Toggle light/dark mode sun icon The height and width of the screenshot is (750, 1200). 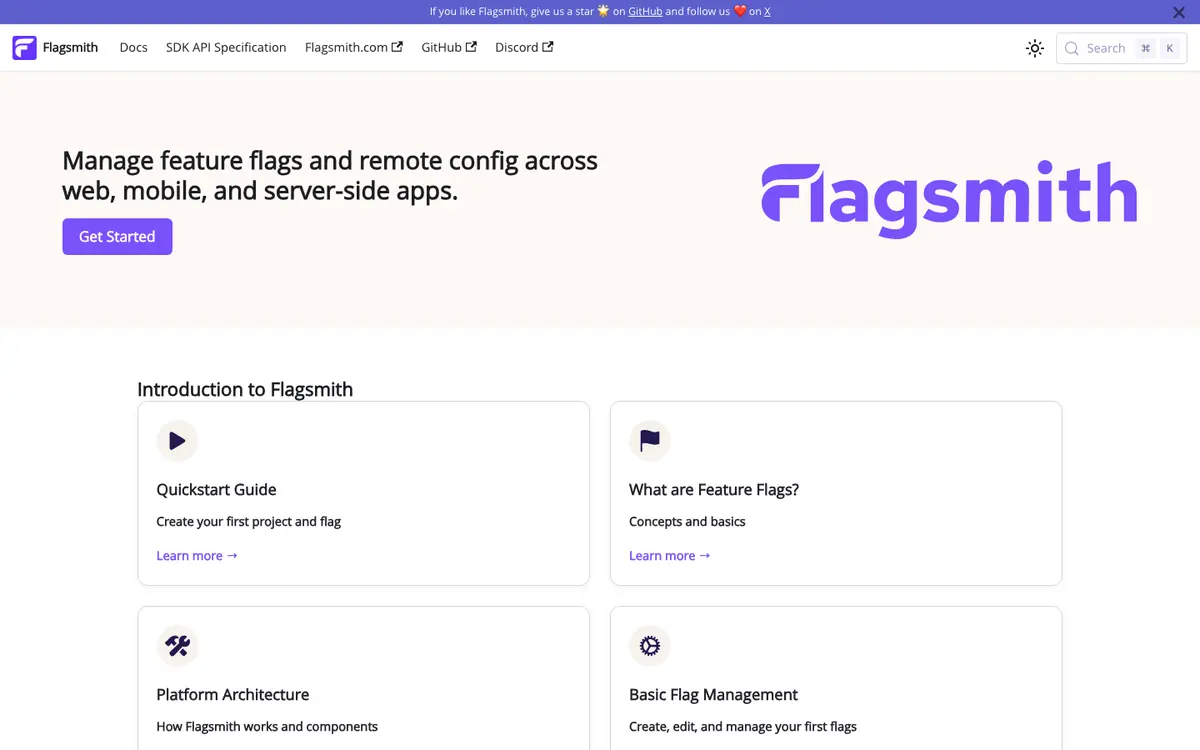[1035, 48]
